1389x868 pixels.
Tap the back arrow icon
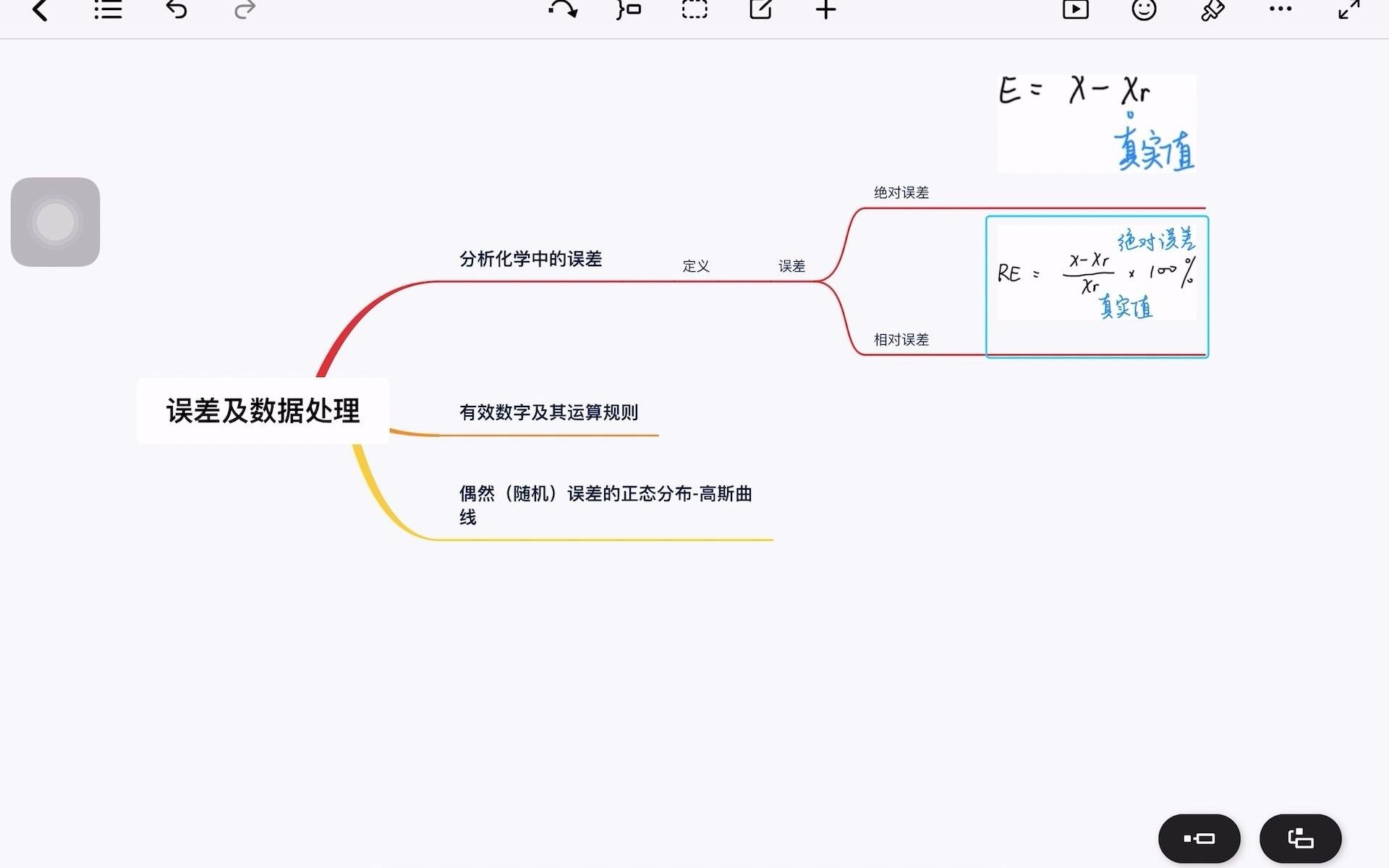(41, 10)
